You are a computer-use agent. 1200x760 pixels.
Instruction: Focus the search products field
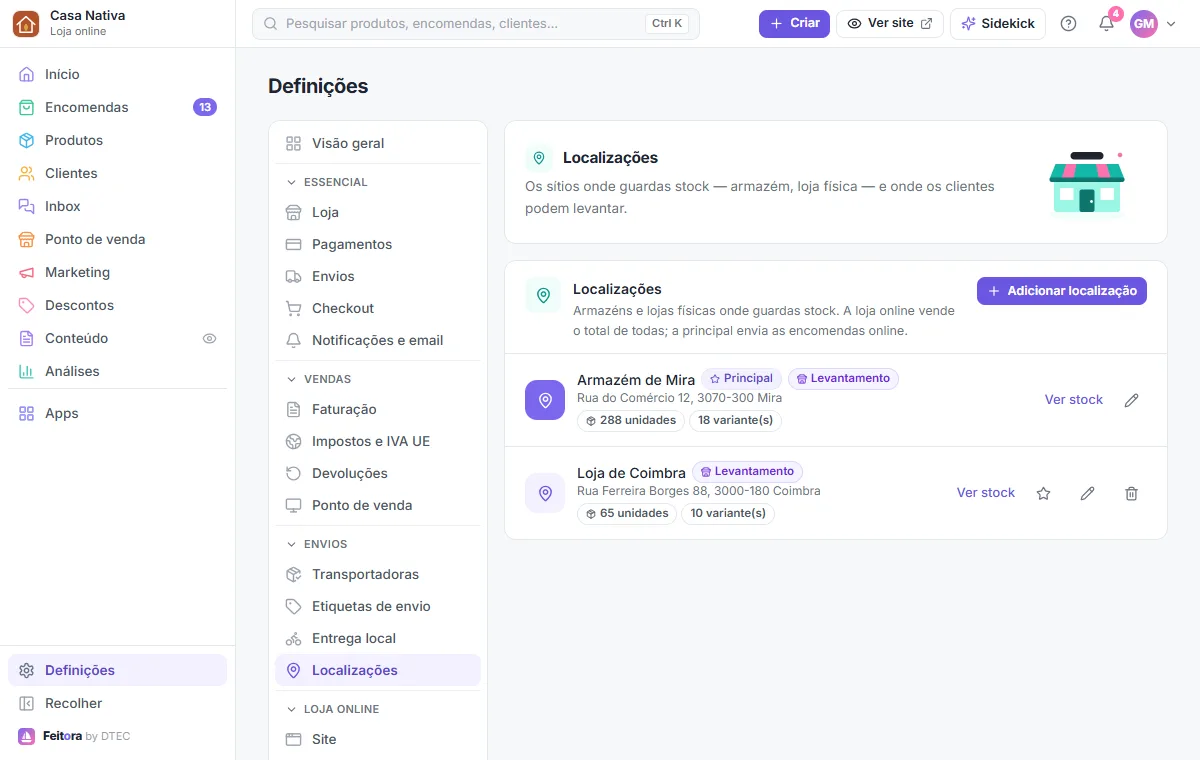tap(476, 24)
